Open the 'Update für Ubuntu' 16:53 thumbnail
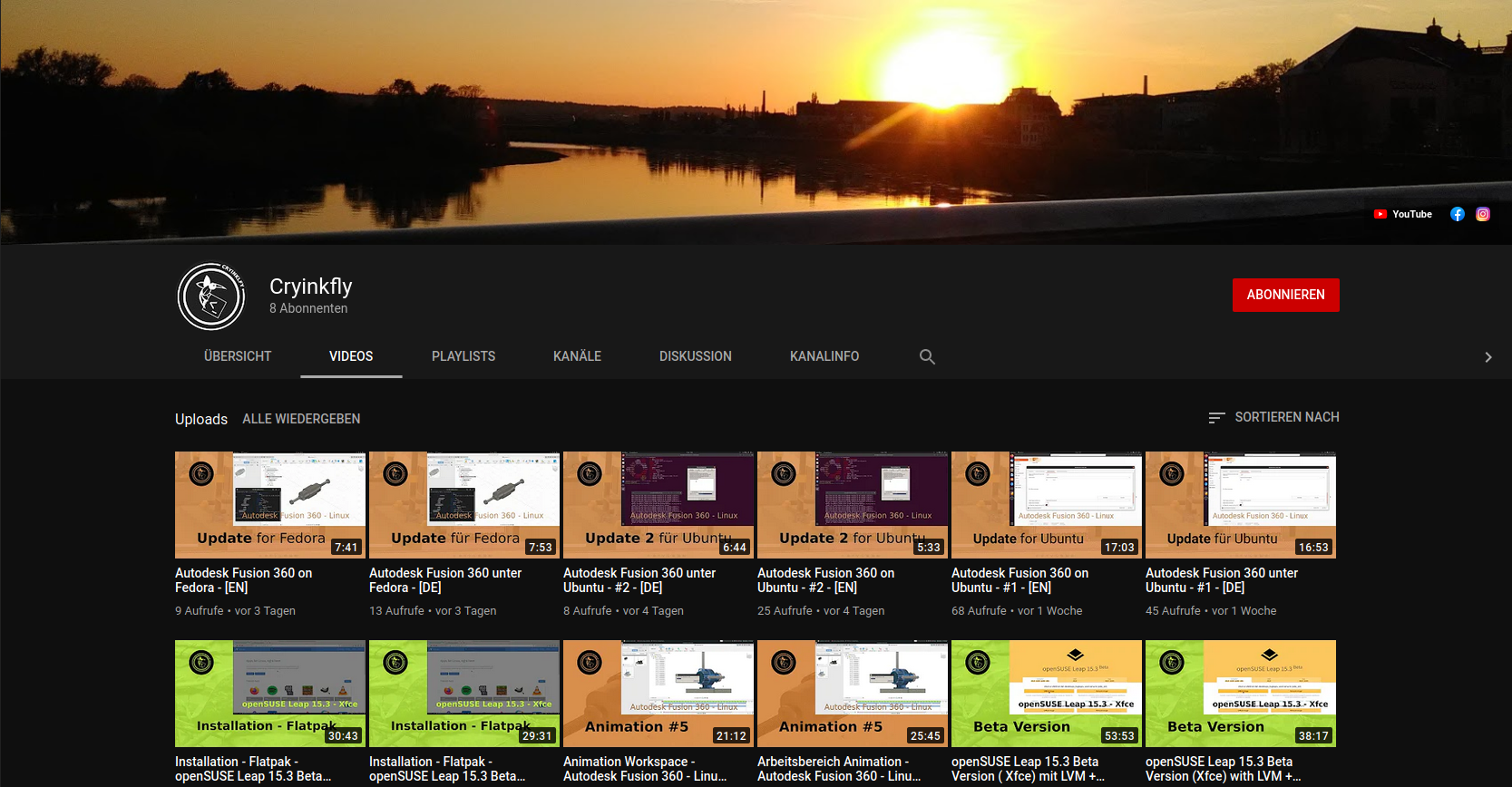The image size is (1512, 787). (x=1241, y=505)
